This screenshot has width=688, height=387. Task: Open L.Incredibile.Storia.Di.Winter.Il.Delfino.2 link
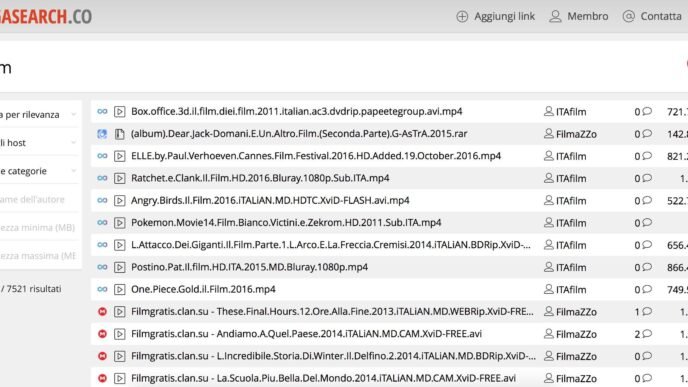click(x=333, y=356)
